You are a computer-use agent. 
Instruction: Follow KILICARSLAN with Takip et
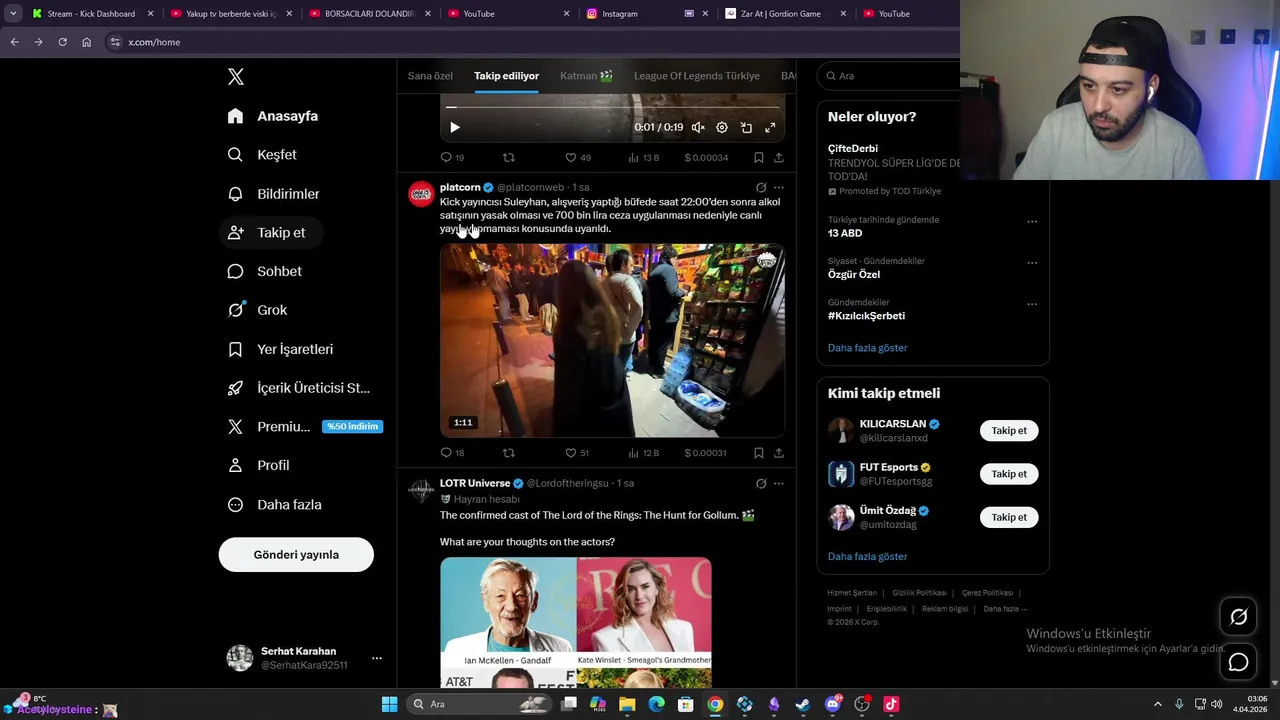(x=1009, y=431)
